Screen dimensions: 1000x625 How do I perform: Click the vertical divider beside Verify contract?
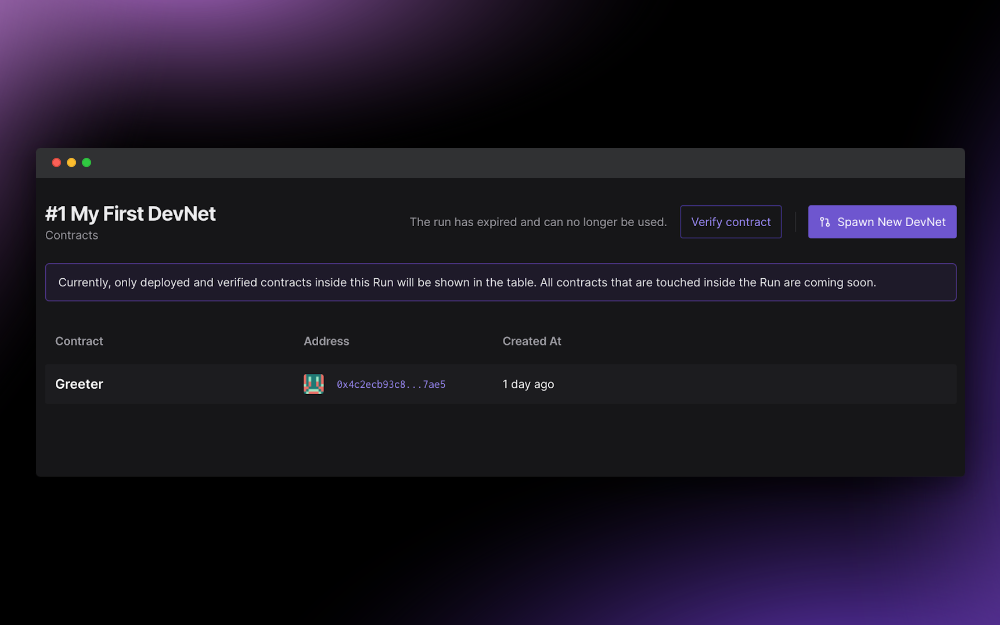click(x=795, y=221)
